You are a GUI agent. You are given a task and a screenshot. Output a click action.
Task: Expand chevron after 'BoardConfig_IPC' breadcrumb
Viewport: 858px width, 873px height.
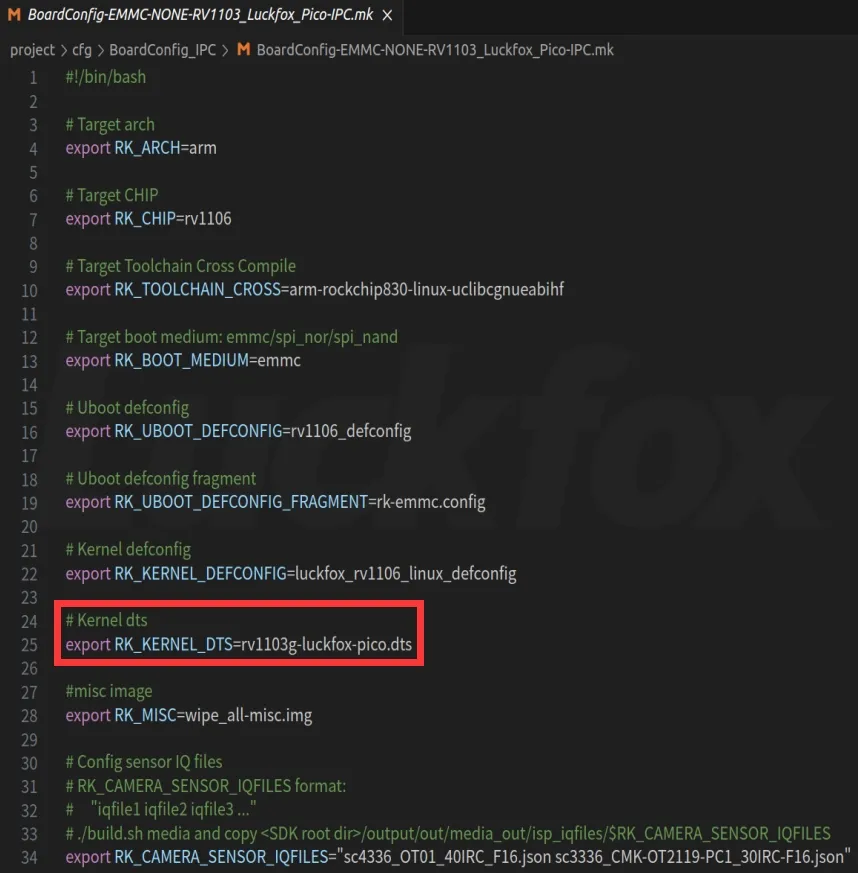225,51
